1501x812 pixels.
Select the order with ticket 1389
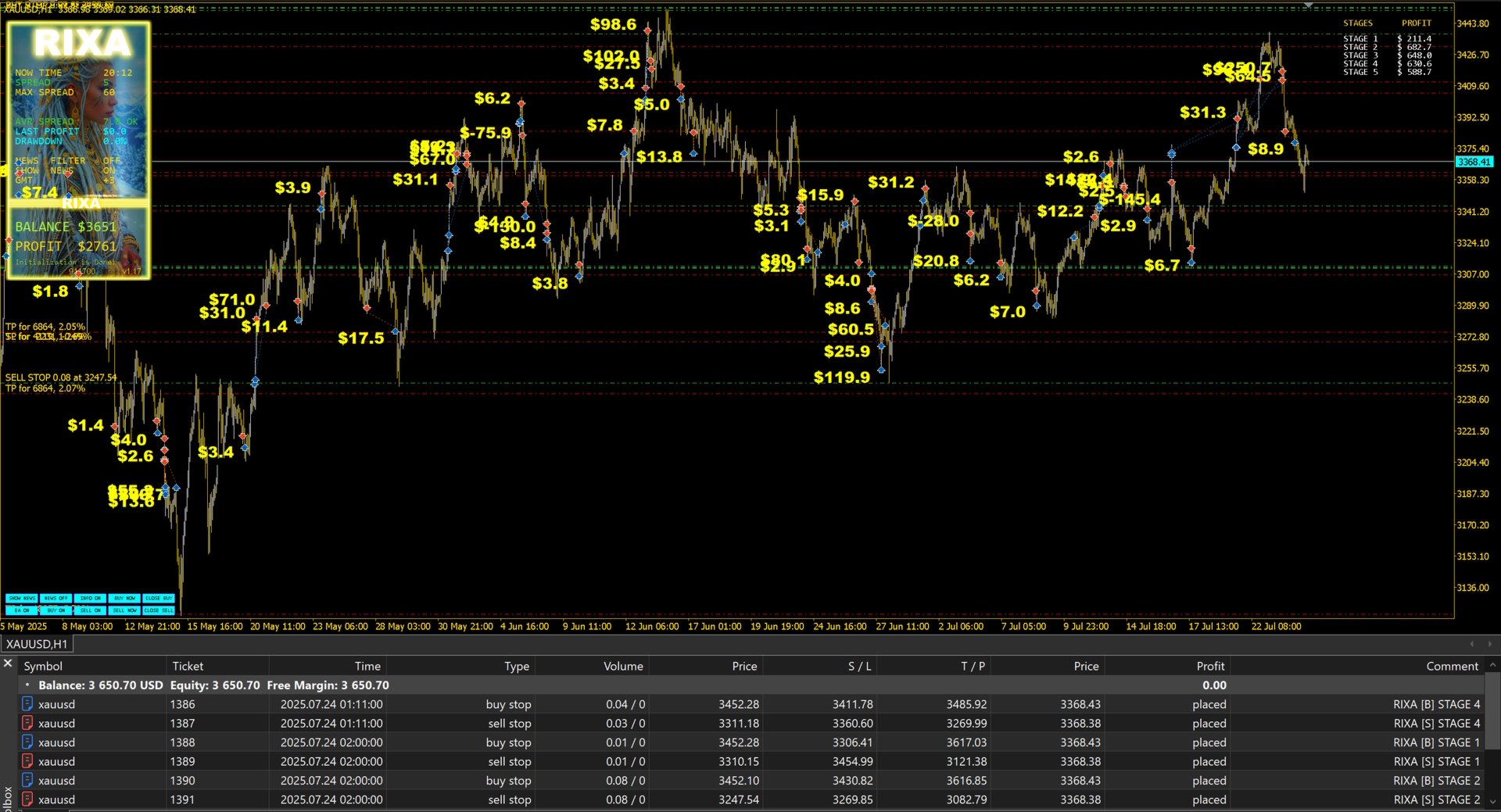pyautogui.click(x=750, y=761)
